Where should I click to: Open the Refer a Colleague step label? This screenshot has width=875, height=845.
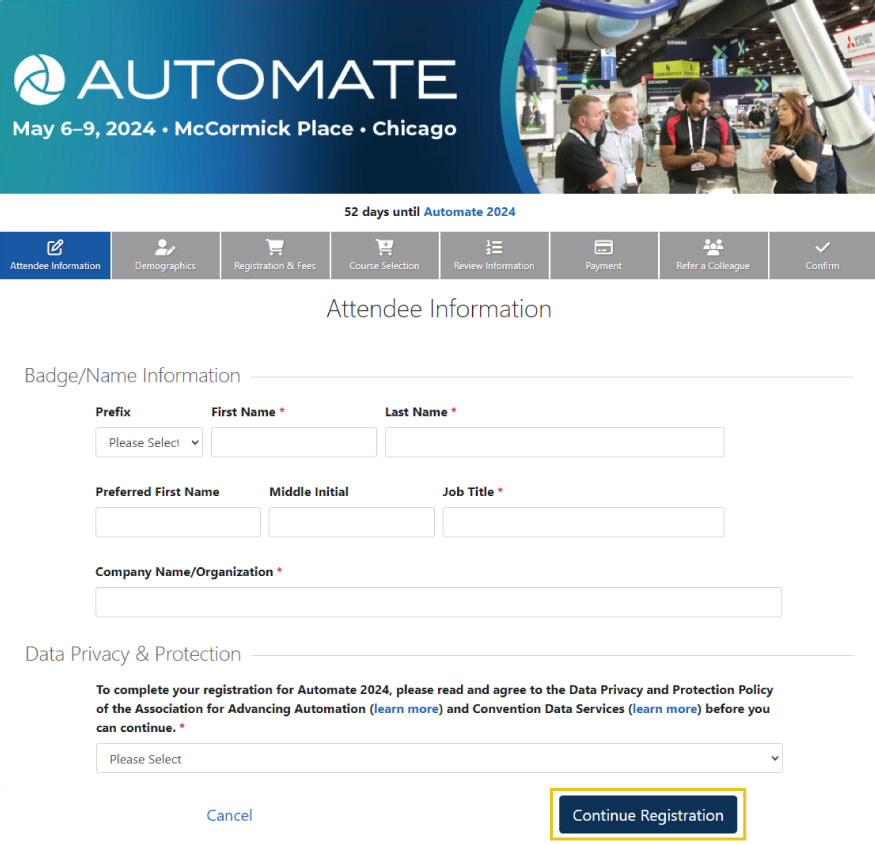tap(713, 266)
